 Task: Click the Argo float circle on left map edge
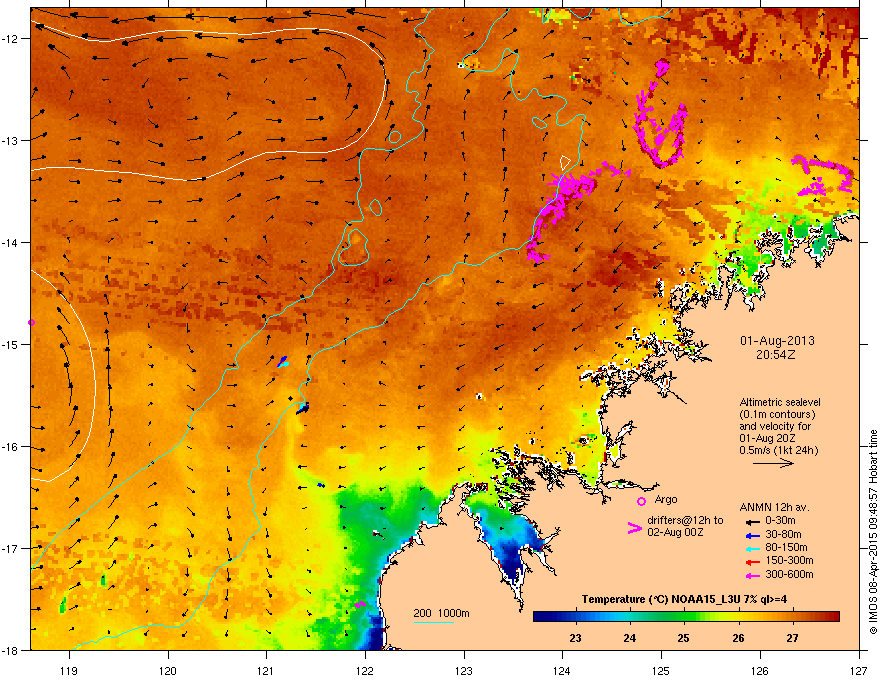pos(31,323)
